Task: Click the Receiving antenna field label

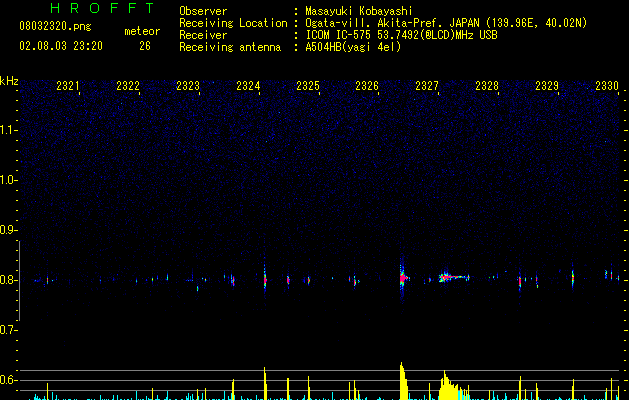Action: [230, 47]
